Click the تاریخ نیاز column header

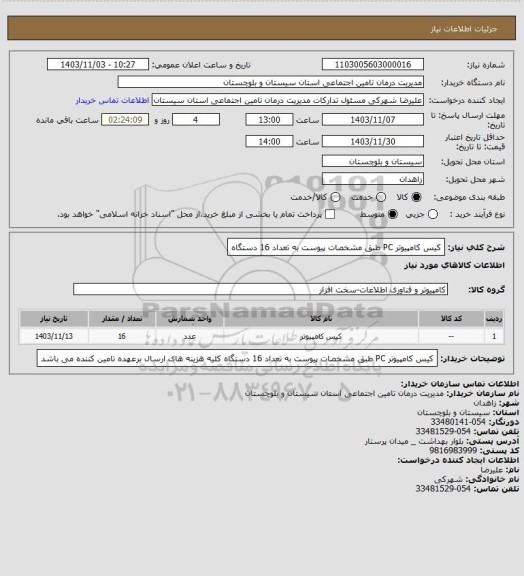[54, 318]
